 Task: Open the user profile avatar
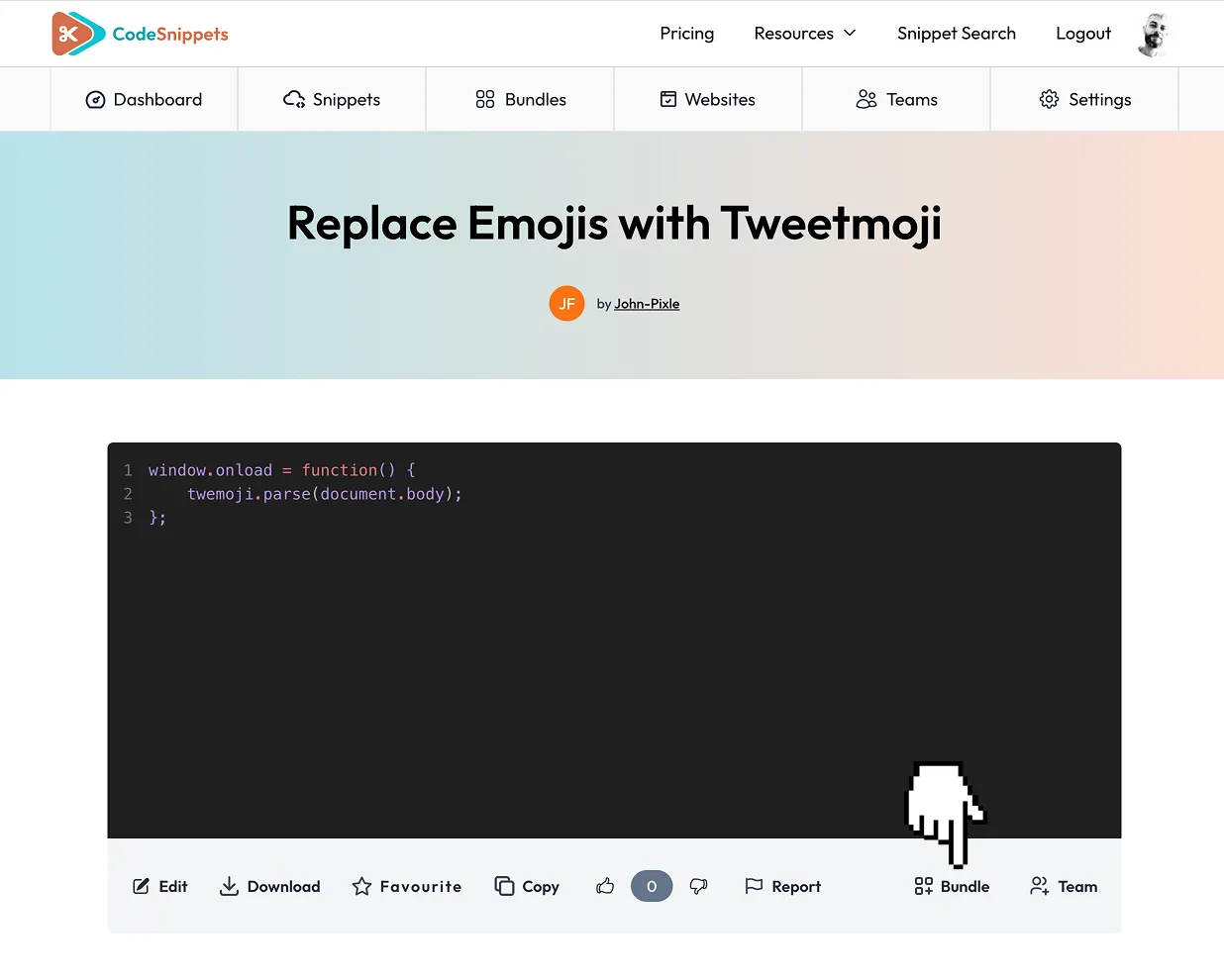pyautogui.click(x=1154, y=35)
